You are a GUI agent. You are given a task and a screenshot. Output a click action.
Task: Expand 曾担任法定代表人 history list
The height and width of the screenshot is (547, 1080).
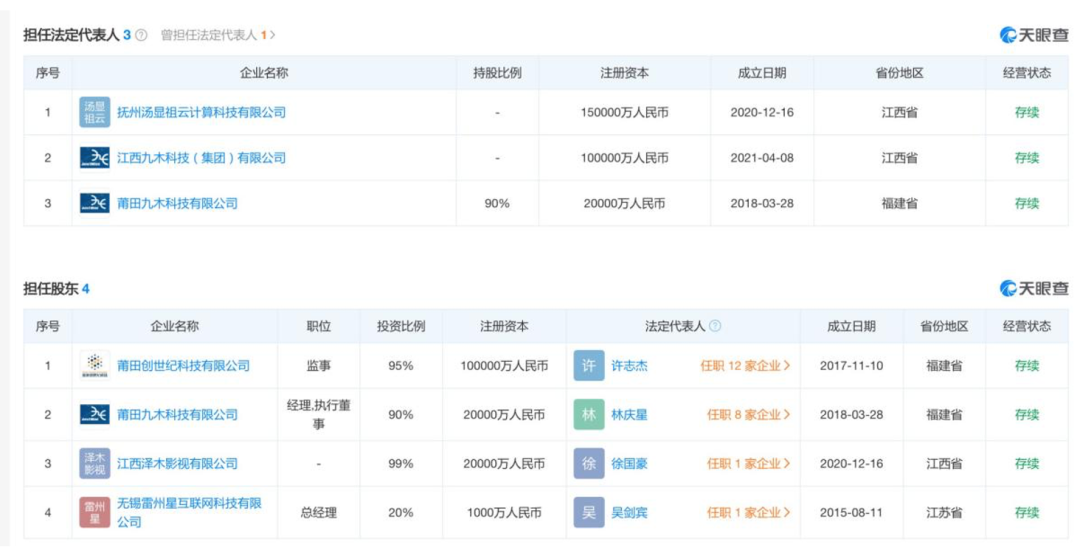(x=218, y=36)
